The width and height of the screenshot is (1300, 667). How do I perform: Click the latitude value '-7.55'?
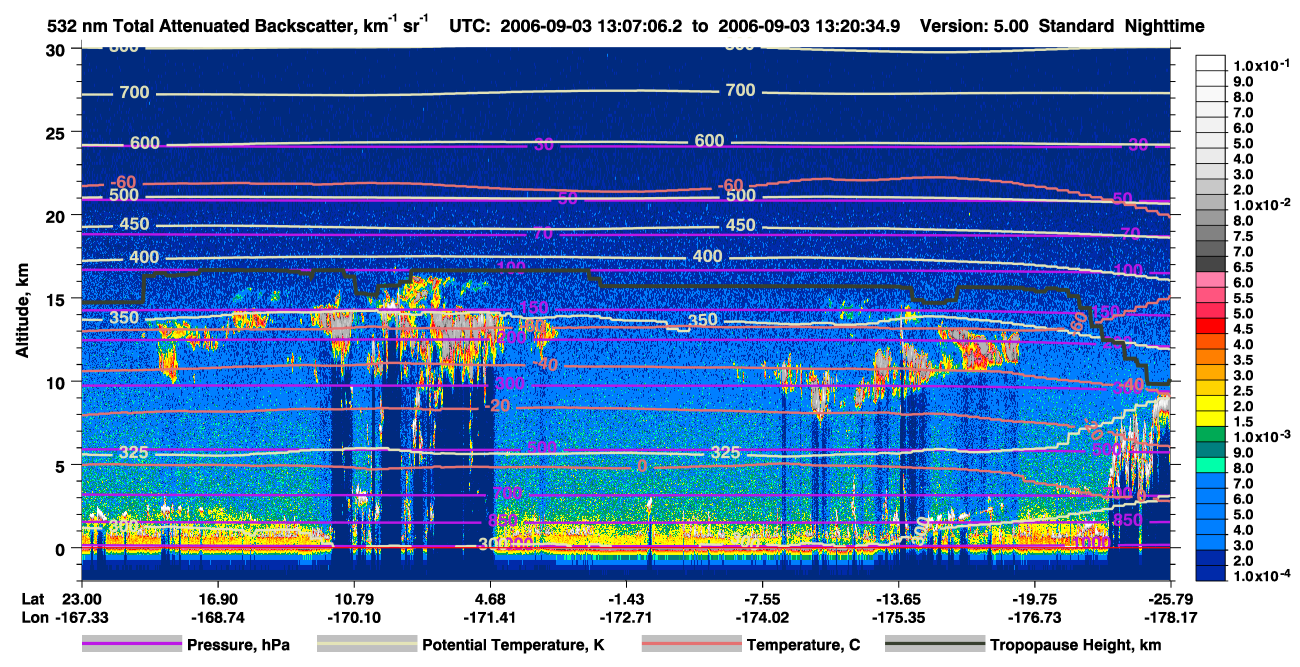(x=762, y=598)
